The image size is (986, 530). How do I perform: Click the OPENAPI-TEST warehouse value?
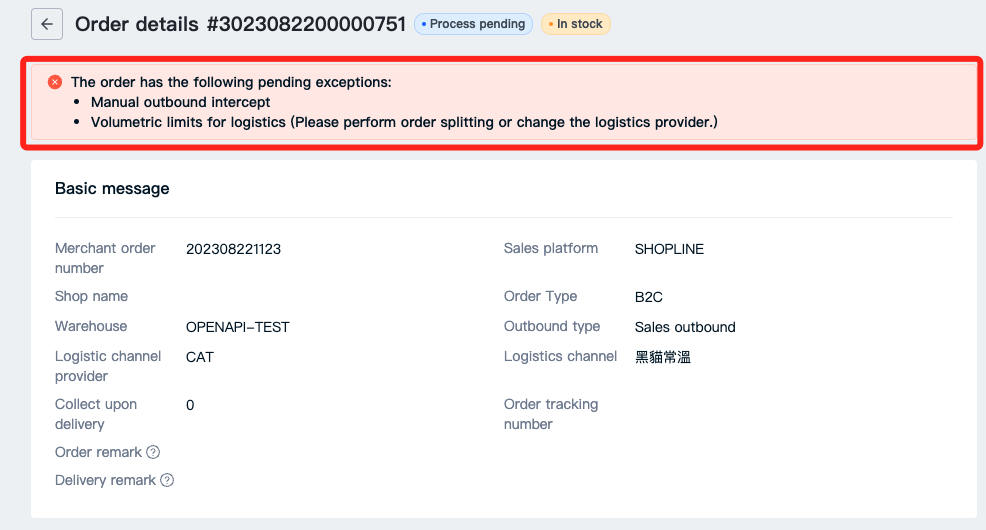click(237, 327)
